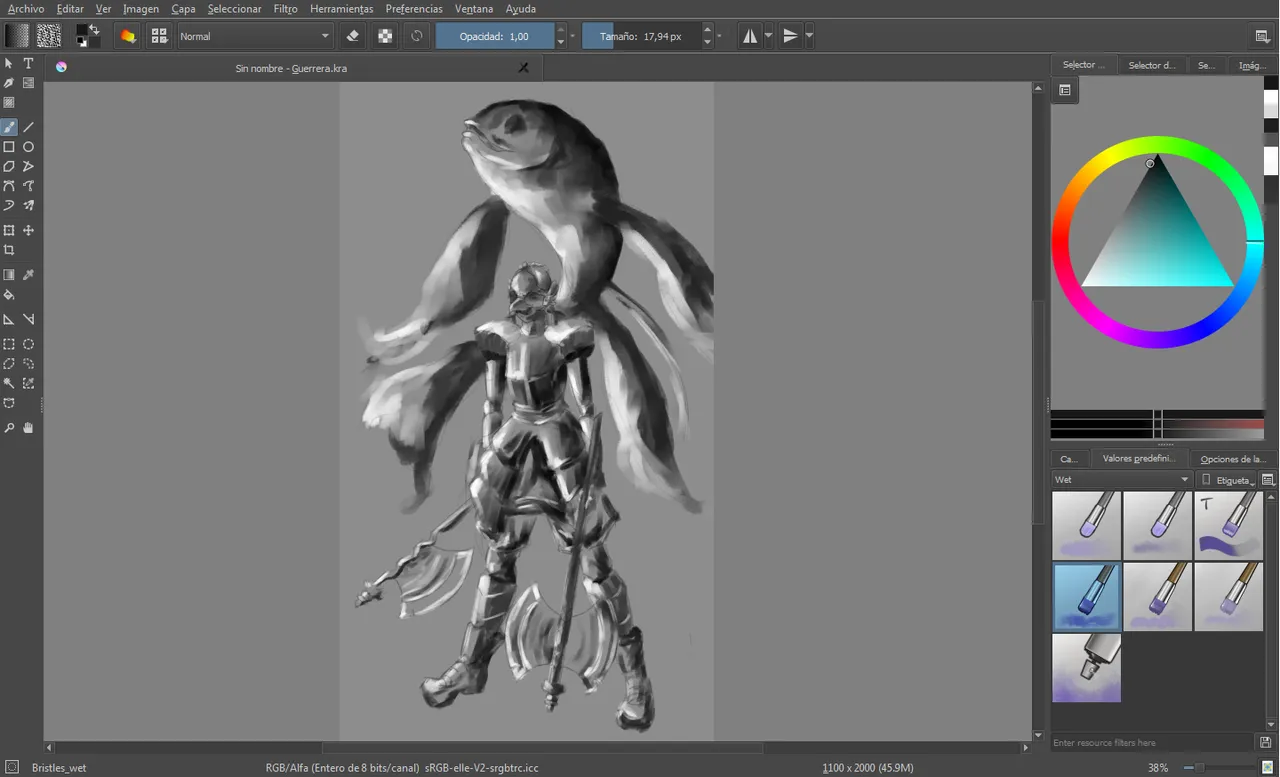This screenshot has height=777, width=1280.
Task: Select the Dynamic brush tool
Action: (x=9, y=205)
